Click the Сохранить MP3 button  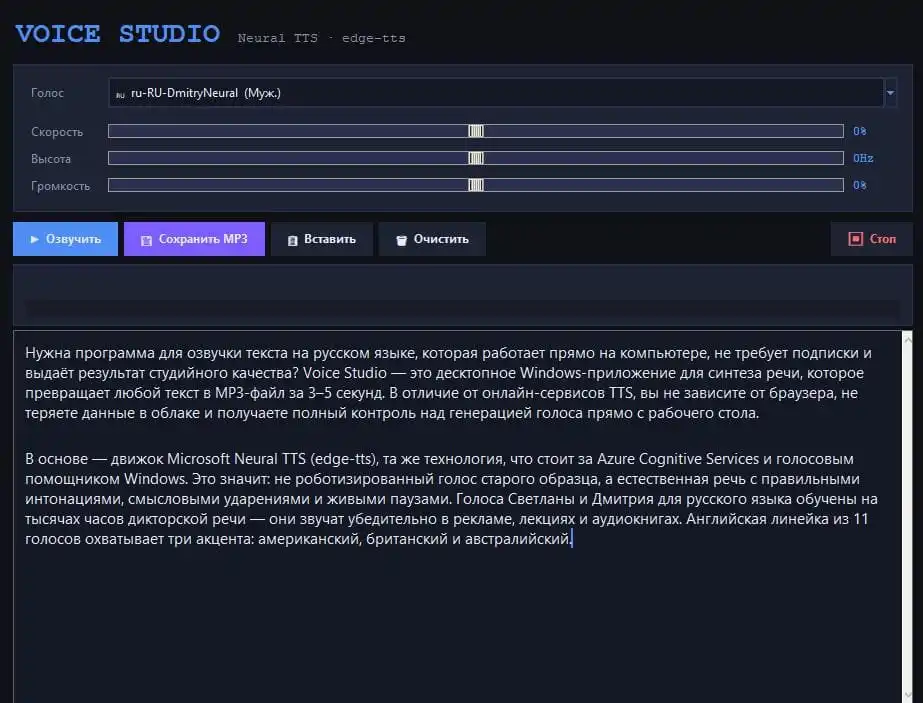(194, 239)
